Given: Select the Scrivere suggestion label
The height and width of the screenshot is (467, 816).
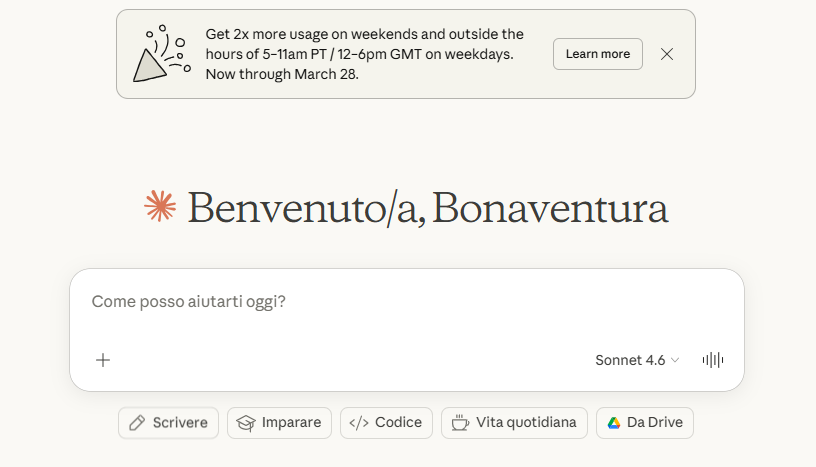Looking at the screenshot, I should click(180, 423).
